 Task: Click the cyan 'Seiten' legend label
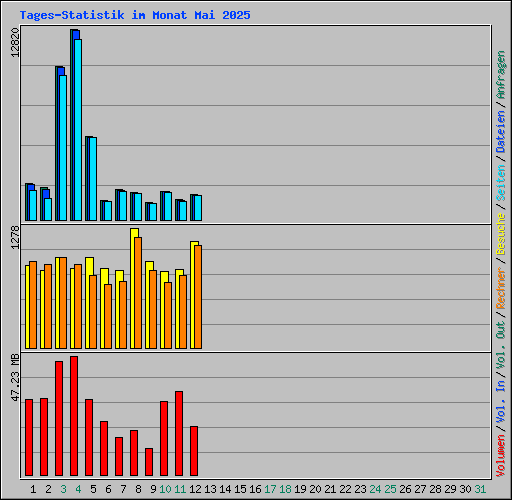501,183
